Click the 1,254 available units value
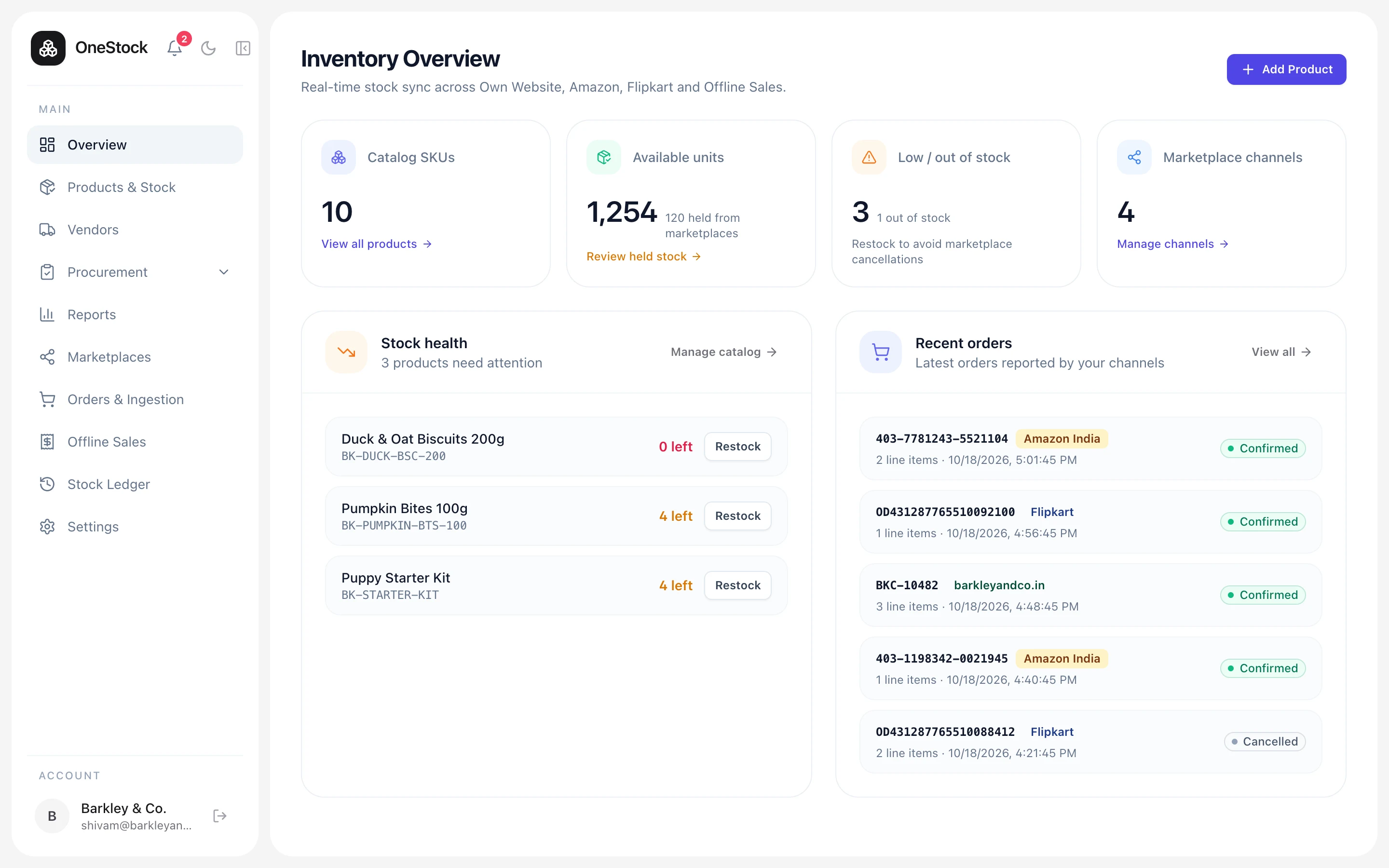The height and width of the screenshot is (868, 1389). coord(622,212)
